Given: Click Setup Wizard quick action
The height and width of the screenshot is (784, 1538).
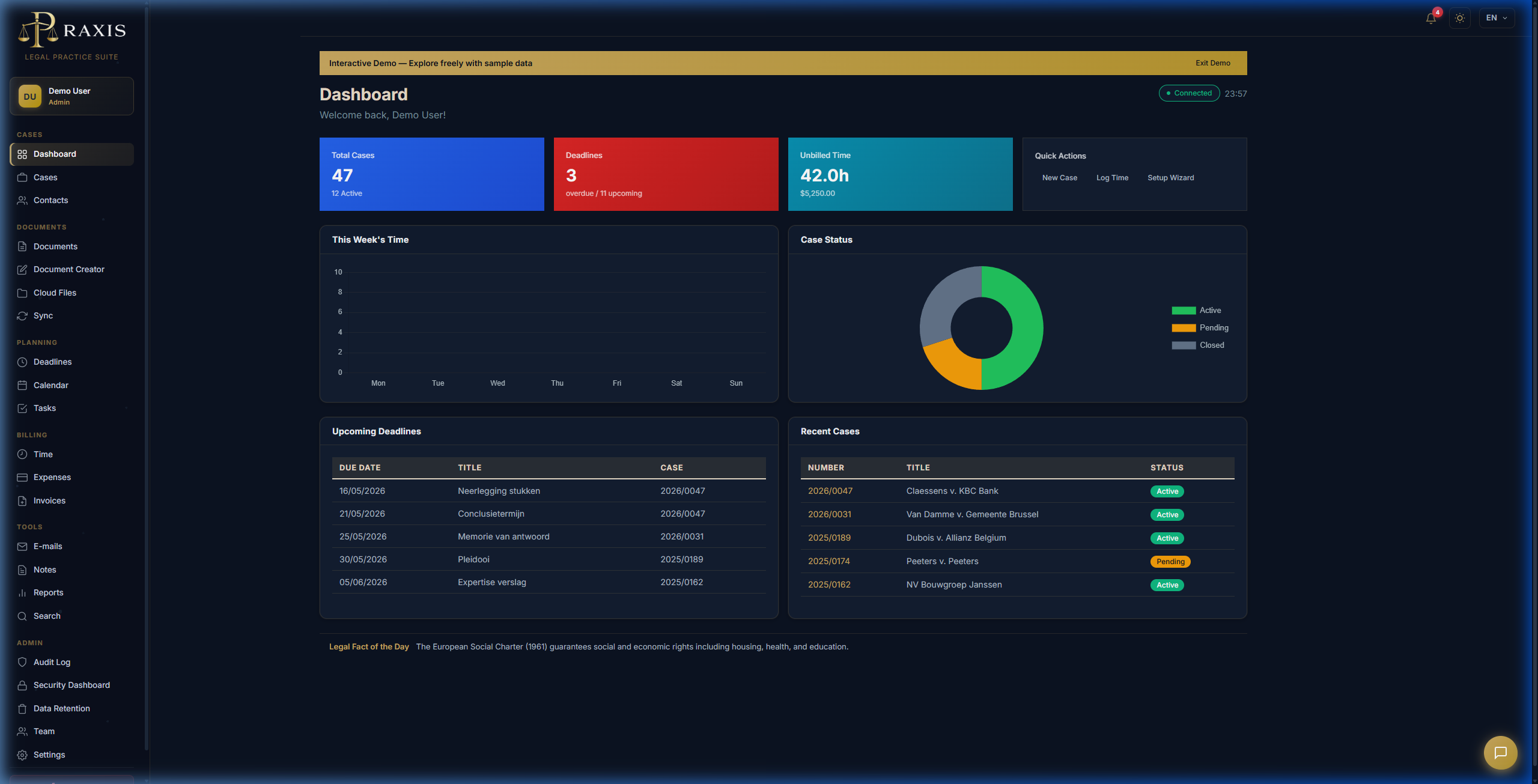Looking at the screenshot, I should pos(1170,178).
